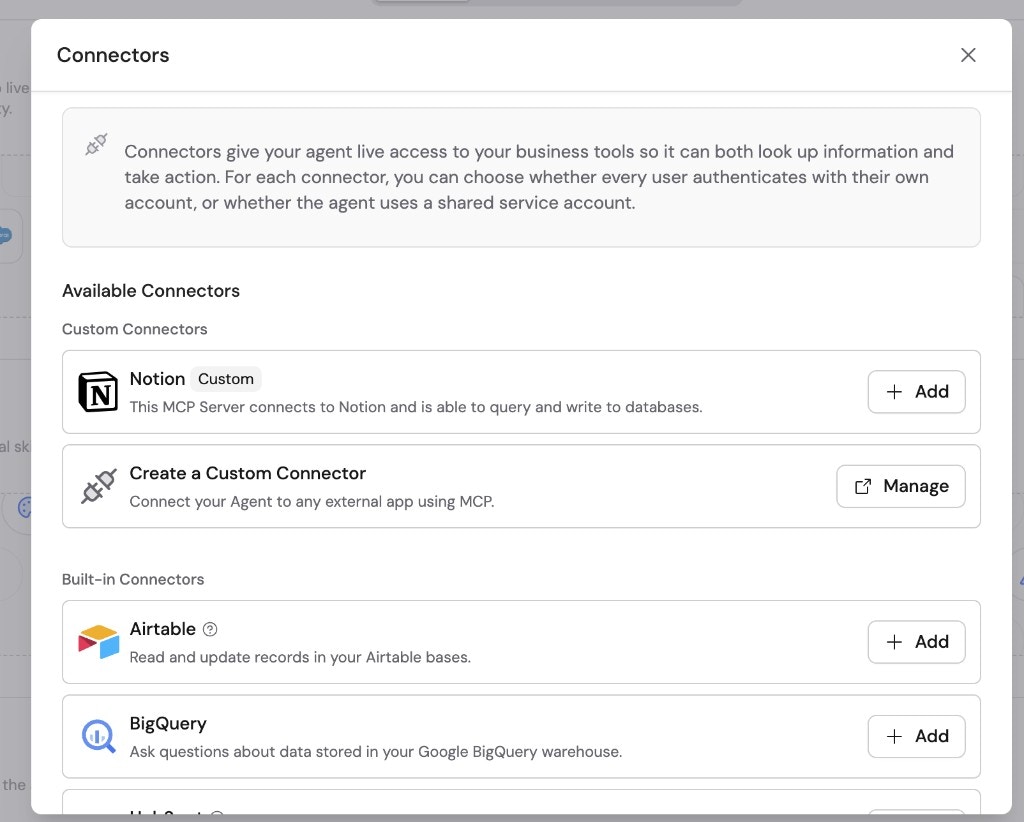Click the plug icon in the description banner

pyautogui.click(x=95, y=144)
